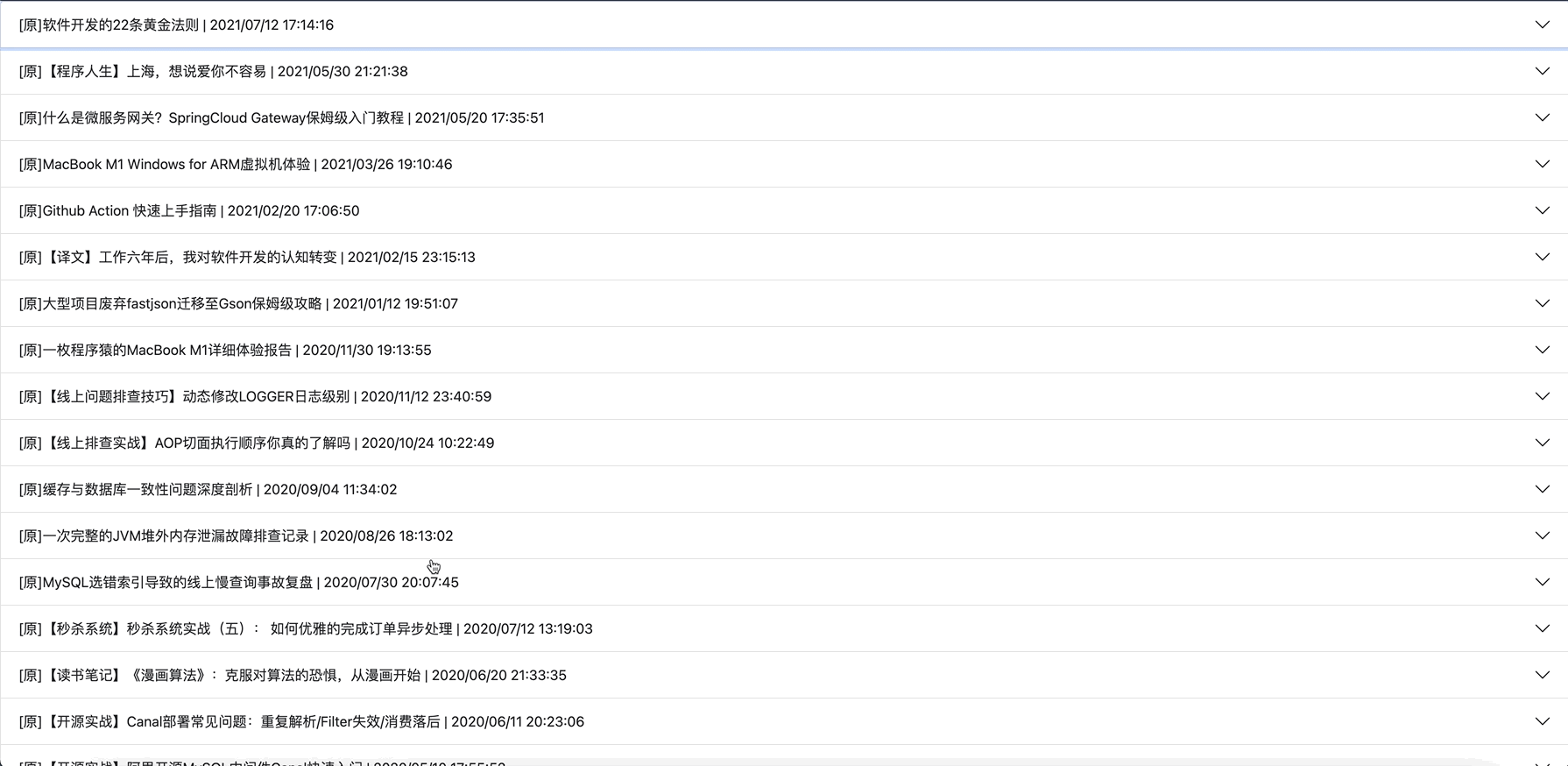Viewport: 1568px width, 766px height.
Task: Click chevron for JVM堆外内存泄漏 article
Action: 1542,535
